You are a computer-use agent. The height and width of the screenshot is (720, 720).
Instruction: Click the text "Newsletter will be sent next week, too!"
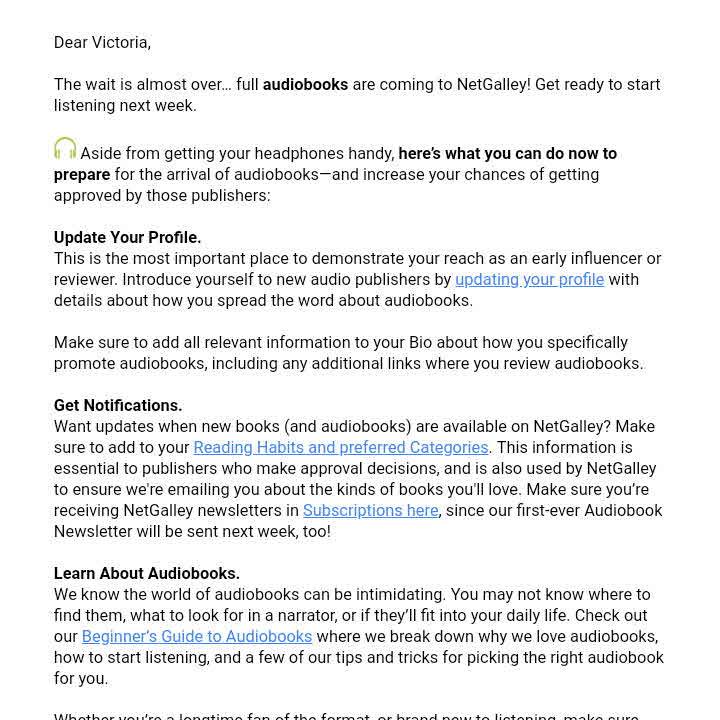(x=192, y=531)
